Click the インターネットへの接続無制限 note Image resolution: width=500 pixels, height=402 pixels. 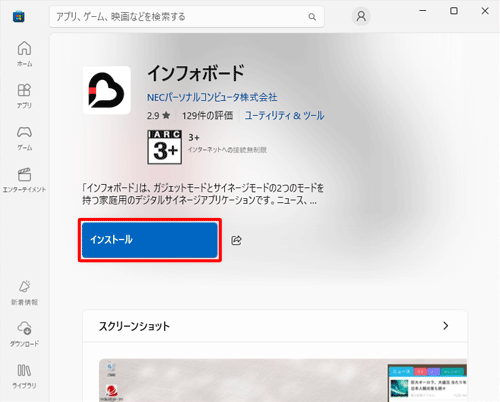[x=227, y=150]
